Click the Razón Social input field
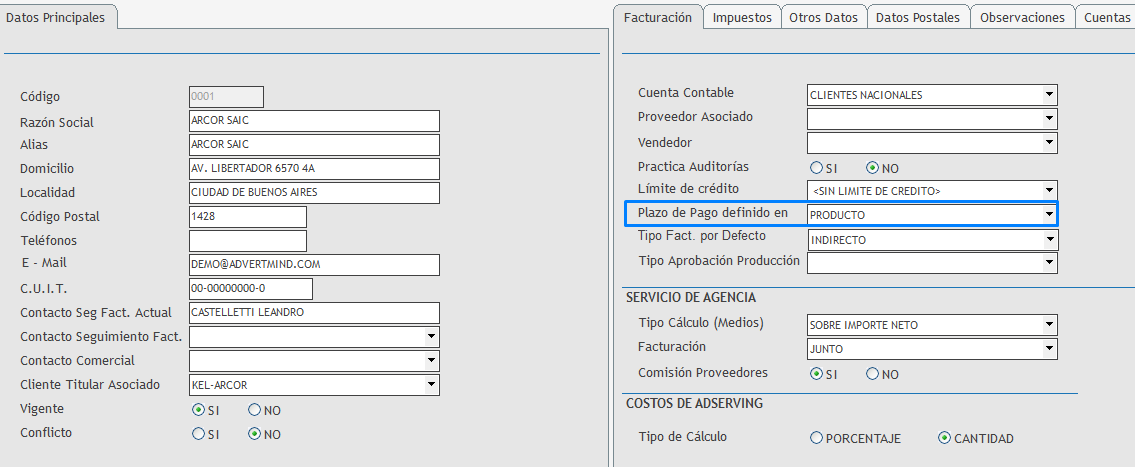Viewport: 1135px width, 467px height. click(314, 121)
